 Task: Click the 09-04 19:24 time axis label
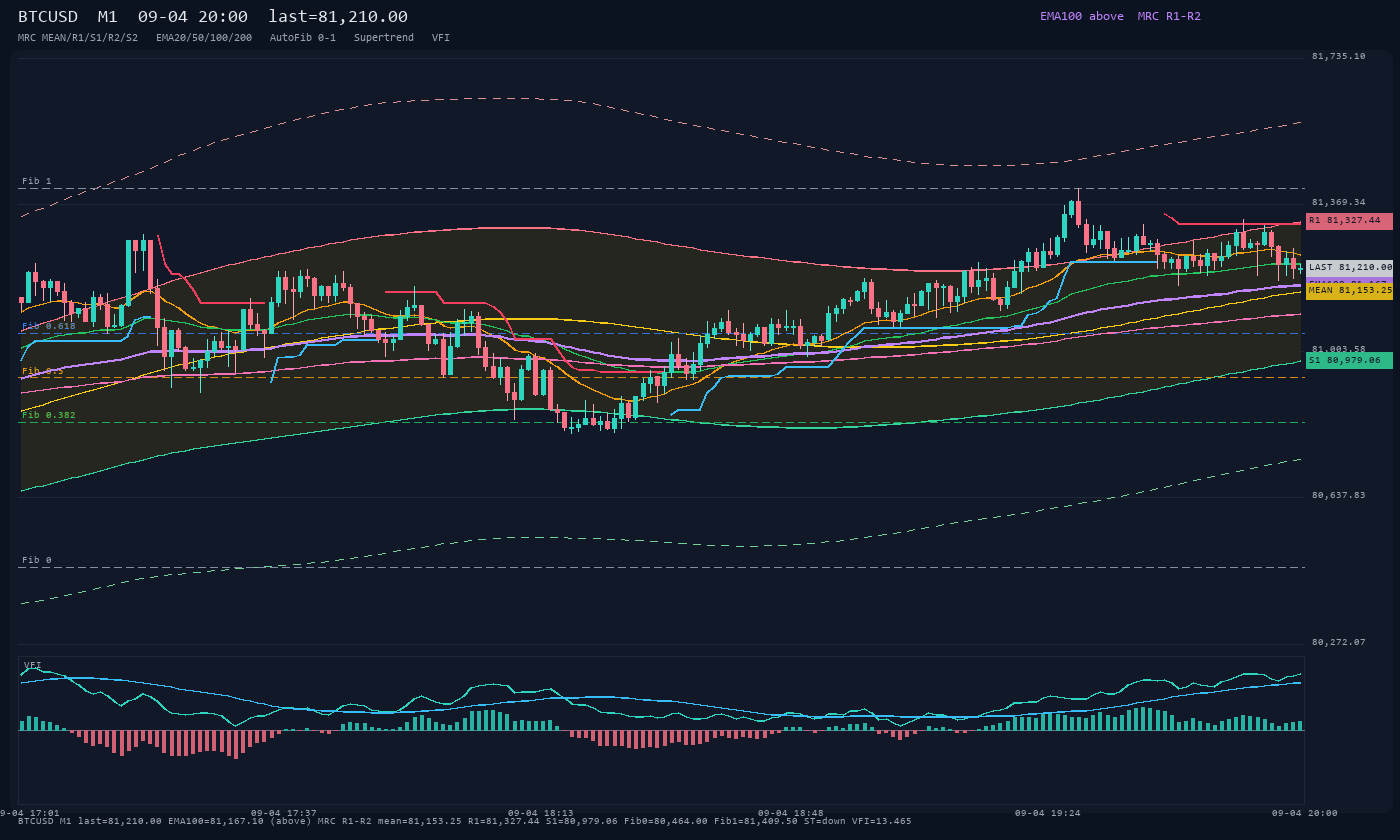pyautogui.click(x=1048, y=813)
